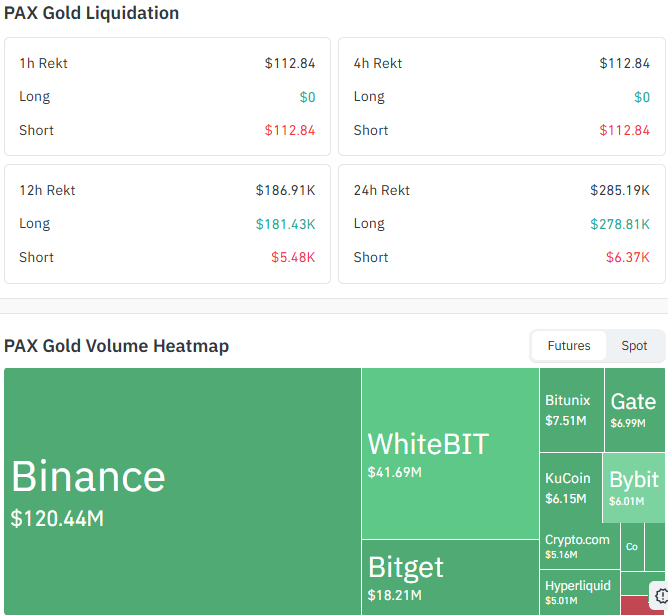Click the 24h Rekt label

point(382,190)
